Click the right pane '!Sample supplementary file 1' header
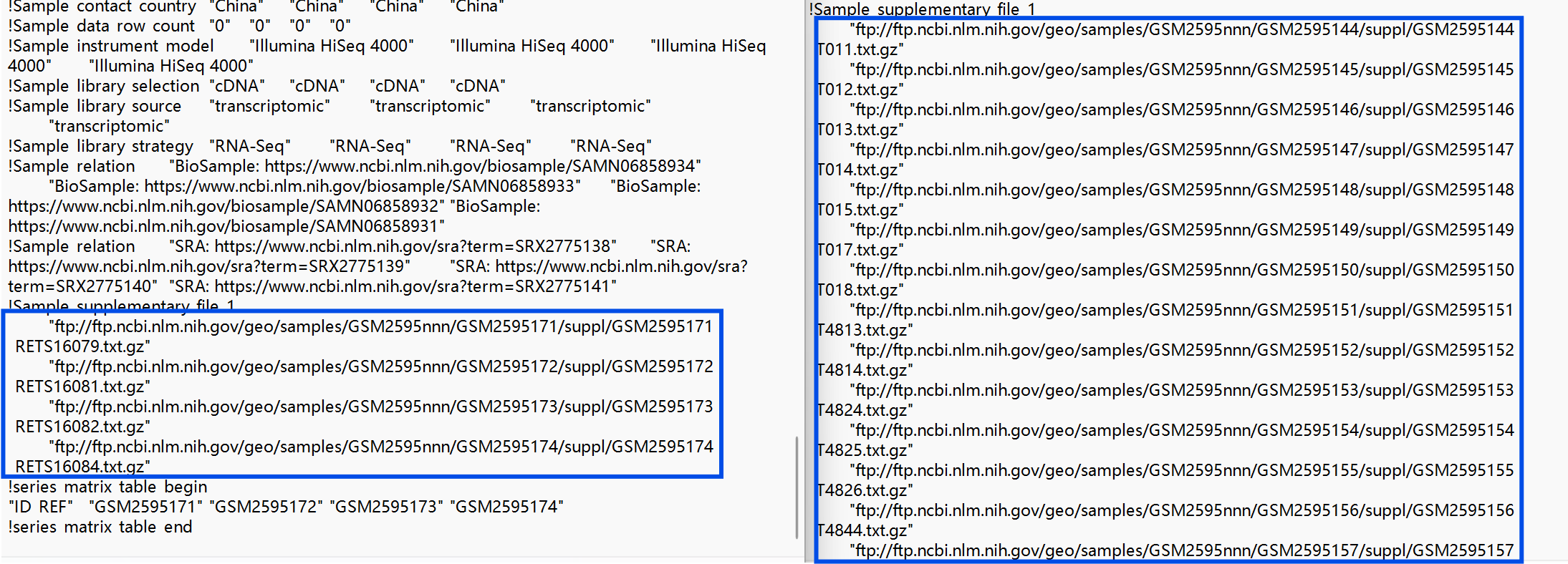1568x564 pixels. [x=923, y=9]
